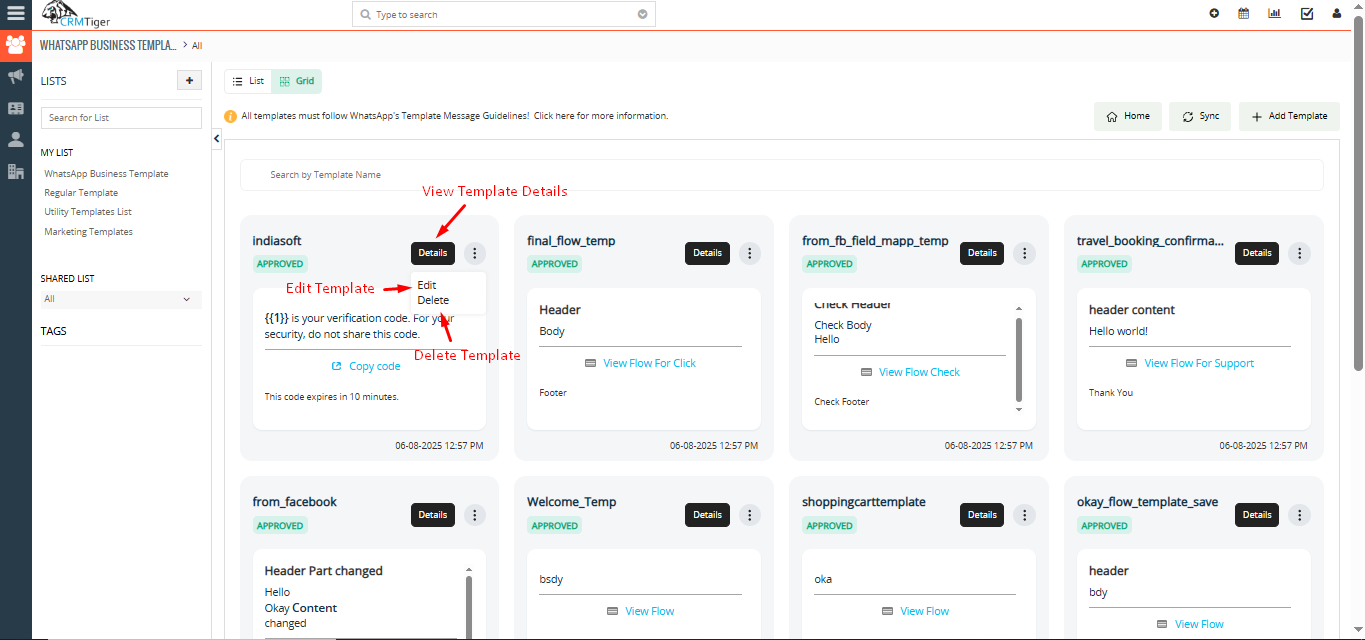View Details of travel_booking_confirma... template
Image resolution: width=1365 pixels, height=640 pixels.
[1257, 253]
